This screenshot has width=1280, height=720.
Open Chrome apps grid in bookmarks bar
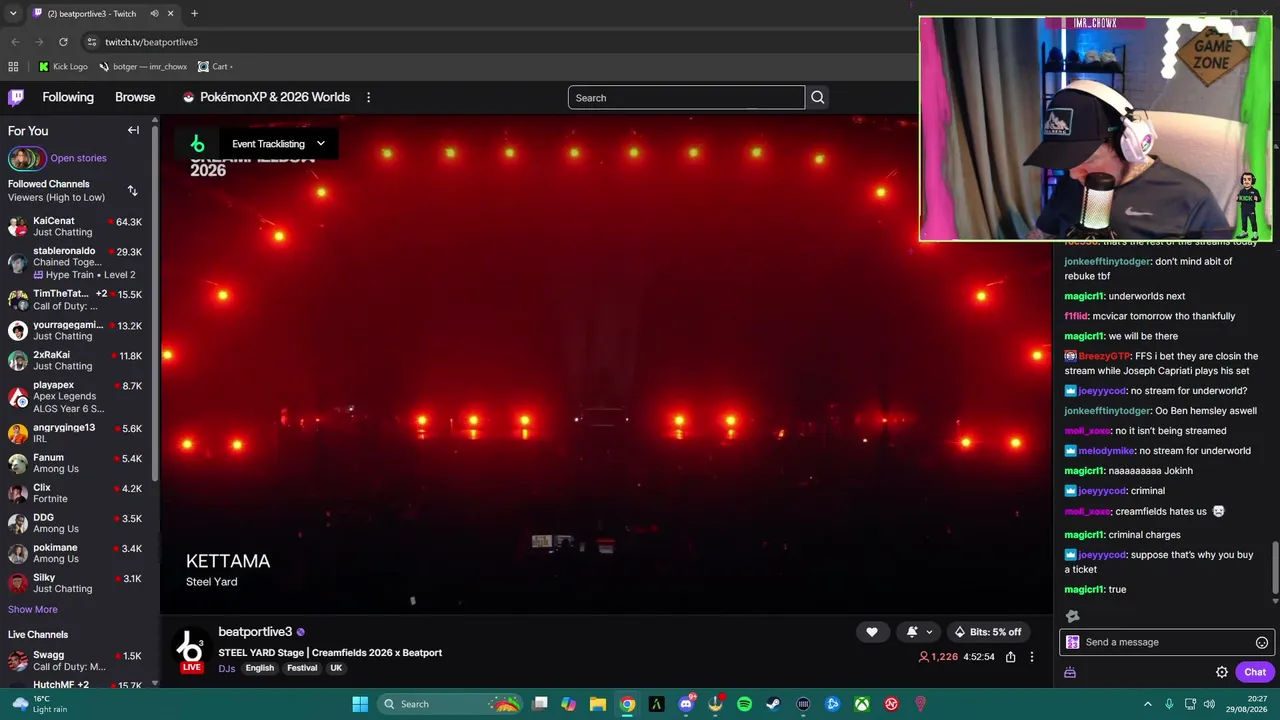tap(13, 67)
